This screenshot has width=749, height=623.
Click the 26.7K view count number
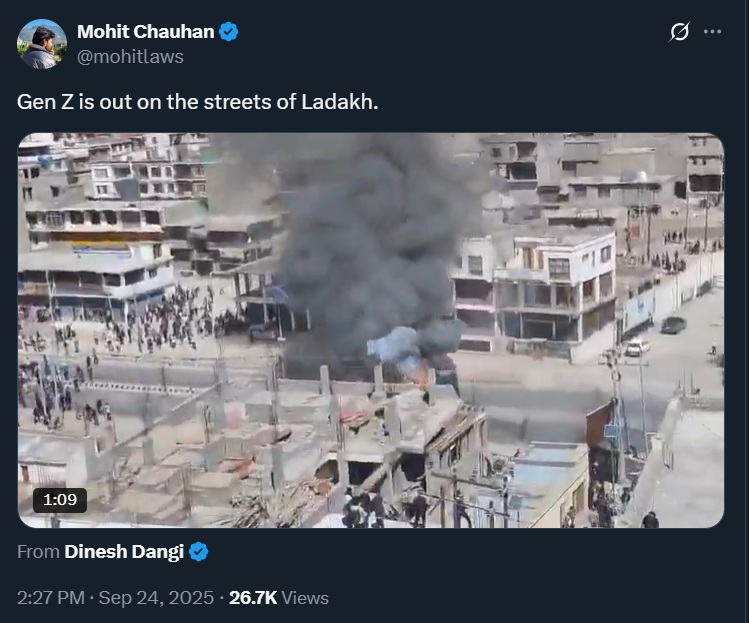coord(253,598)
